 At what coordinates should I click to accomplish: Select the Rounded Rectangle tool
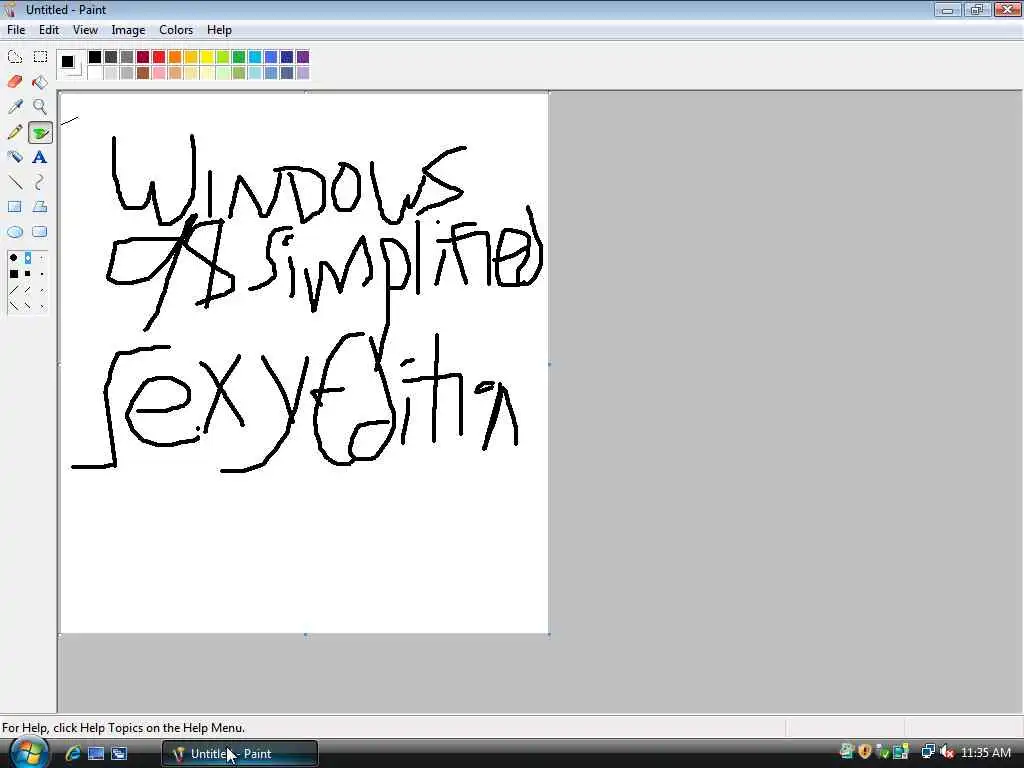pos(40,232)
